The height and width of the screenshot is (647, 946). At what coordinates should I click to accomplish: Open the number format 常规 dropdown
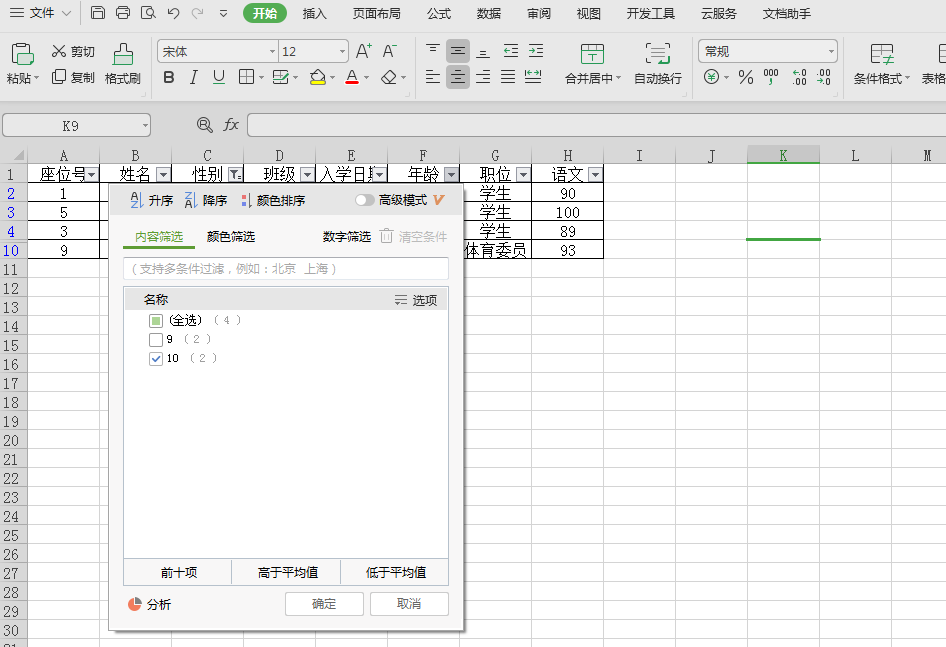coord(831,52)
